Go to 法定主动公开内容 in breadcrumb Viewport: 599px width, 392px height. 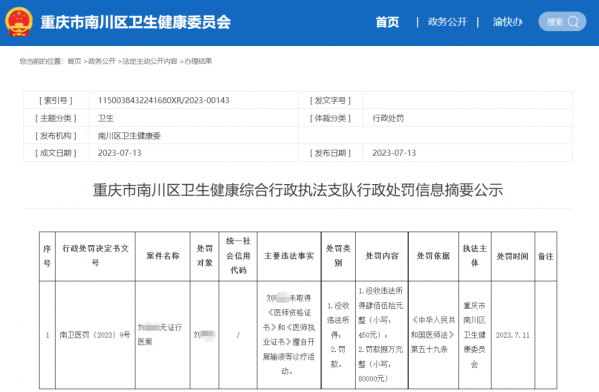point(150,61)
